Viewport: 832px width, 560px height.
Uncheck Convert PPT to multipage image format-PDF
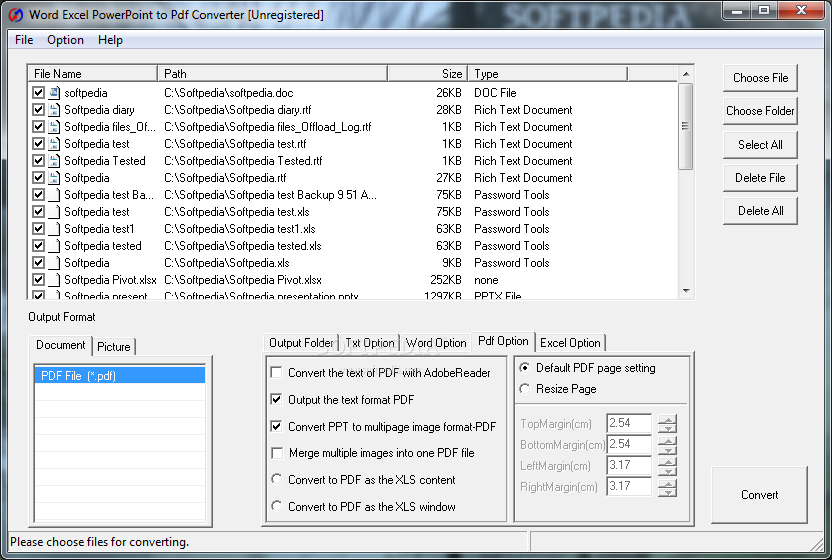coord(276,426)
